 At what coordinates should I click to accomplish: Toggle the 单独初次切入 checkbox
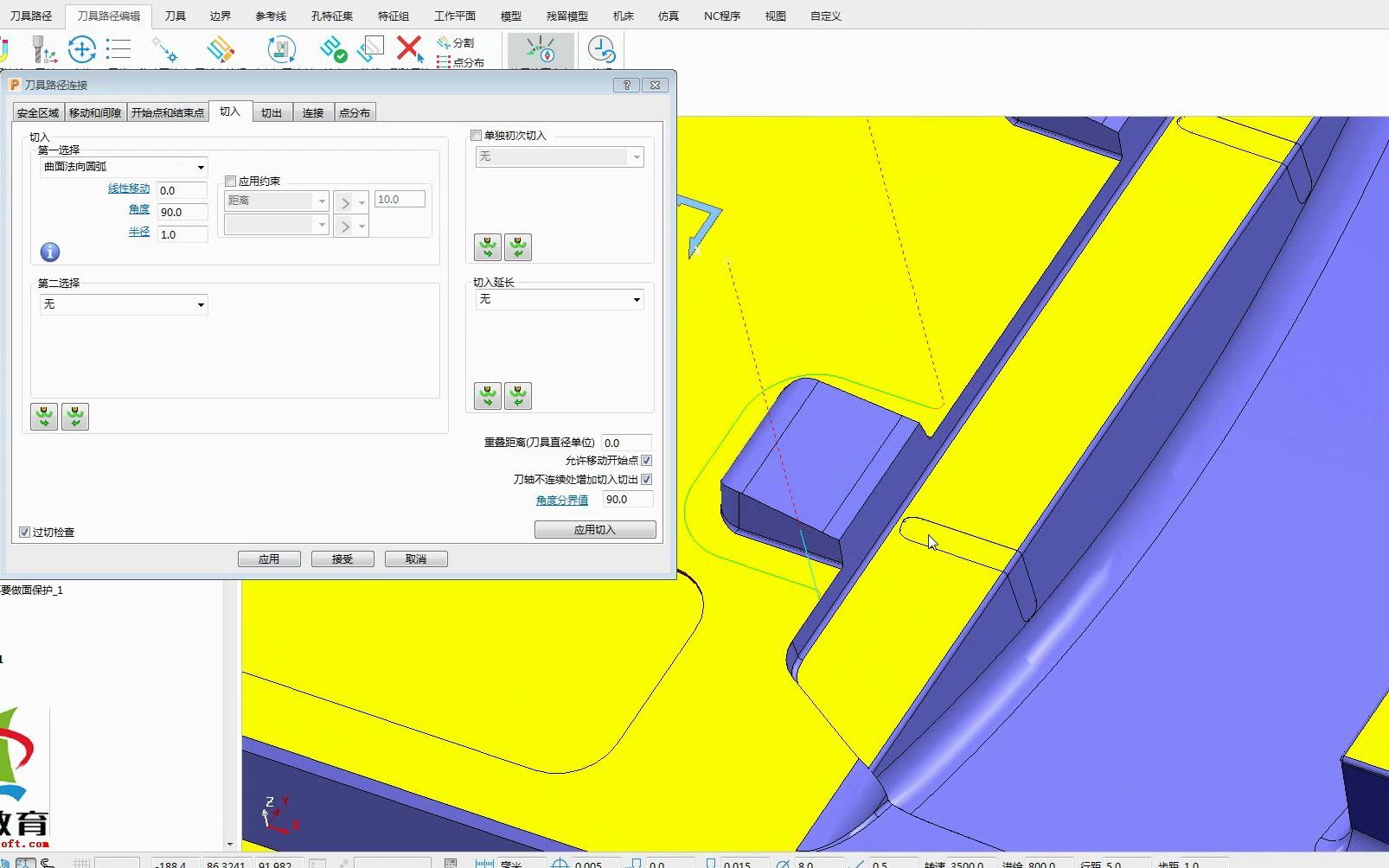pyautogui.click(x=476, y=136)
